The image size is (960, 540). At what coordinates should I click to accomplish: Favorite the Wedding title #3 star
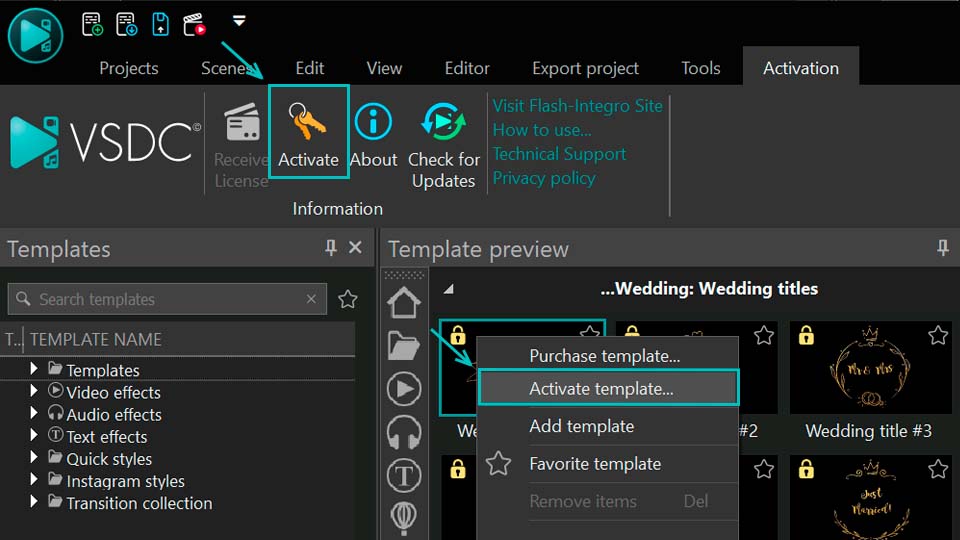coord(937,335)
